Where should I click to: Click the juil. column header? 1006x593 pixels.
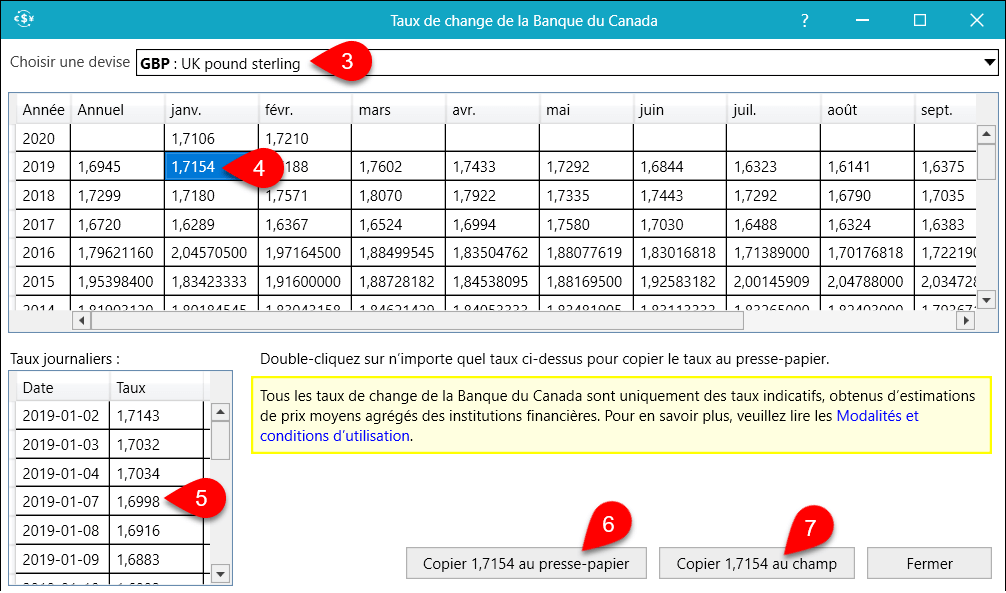773,110
